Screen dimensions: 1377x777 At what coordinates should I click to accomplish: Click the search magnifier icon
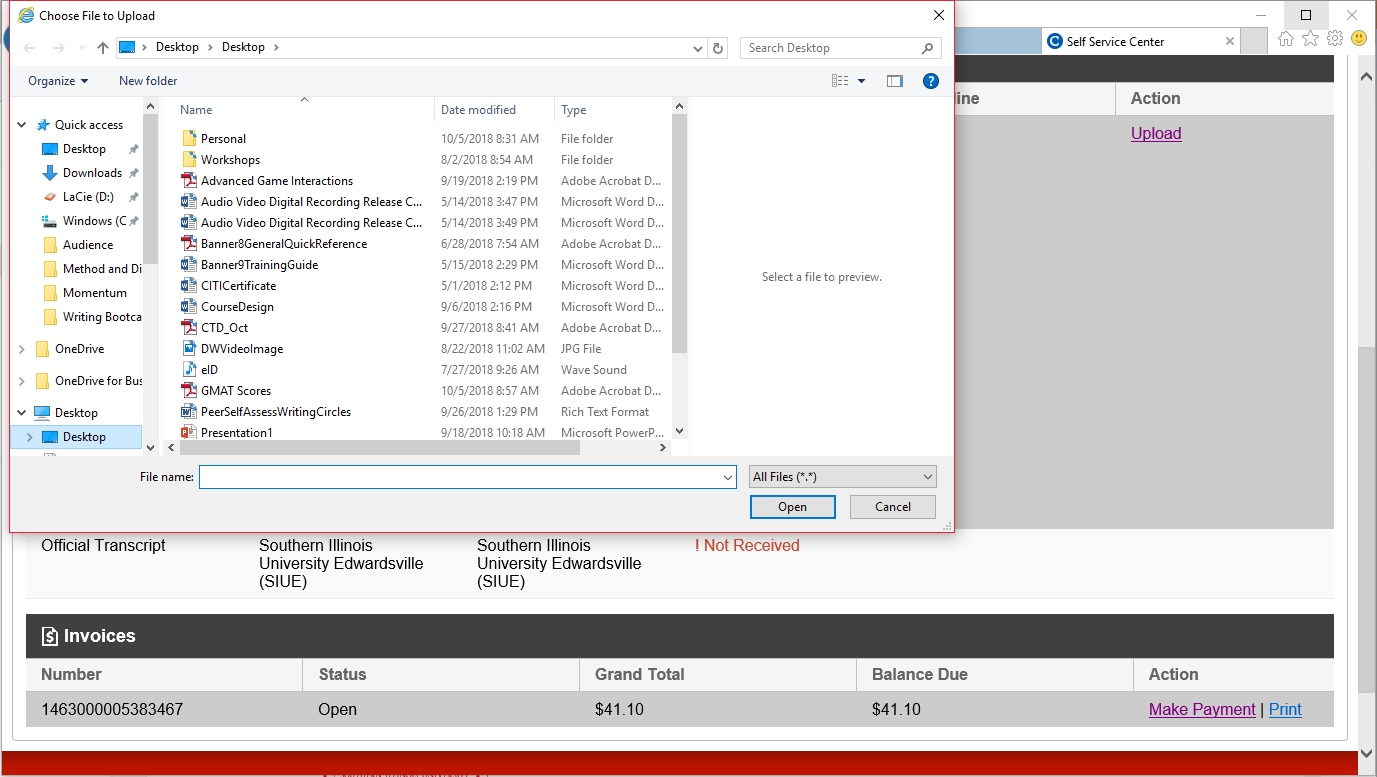[927, 48]
